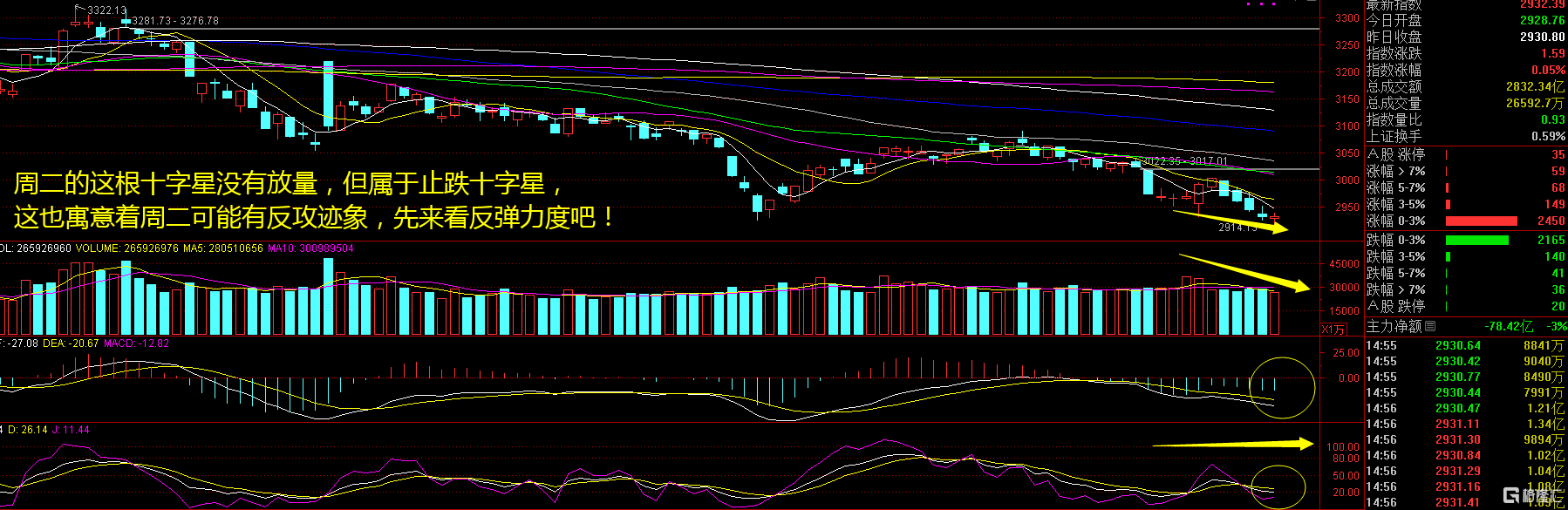Click the MA10: 300989504 volume readout

310,248
